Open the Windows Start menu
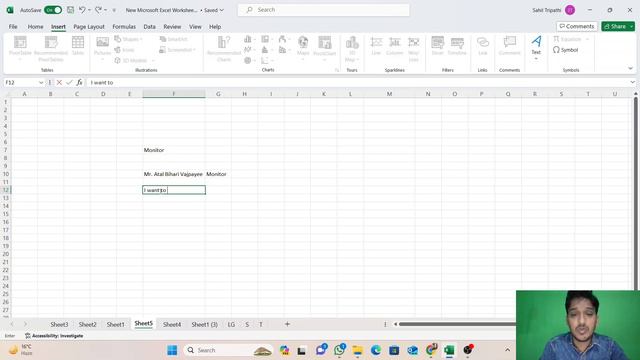 tap(172, 350)
